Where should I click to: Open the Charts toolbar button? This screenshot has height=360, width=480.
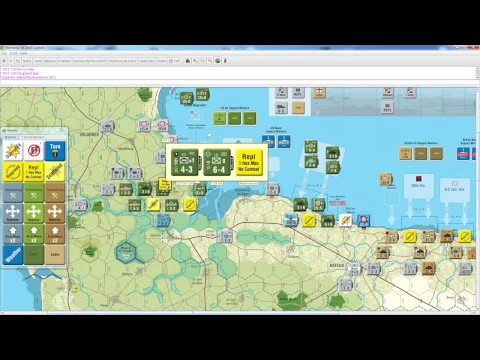[161, 61]
